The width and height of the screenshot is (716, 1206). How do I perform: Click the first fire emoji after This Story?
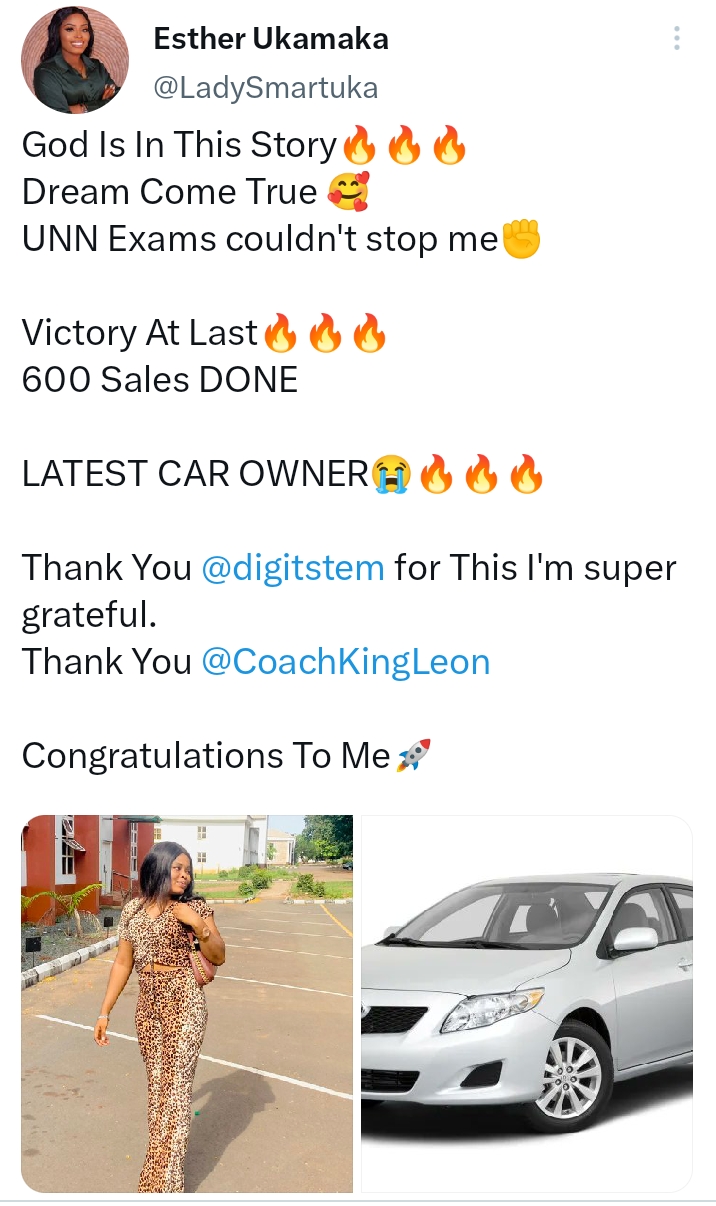359,147
